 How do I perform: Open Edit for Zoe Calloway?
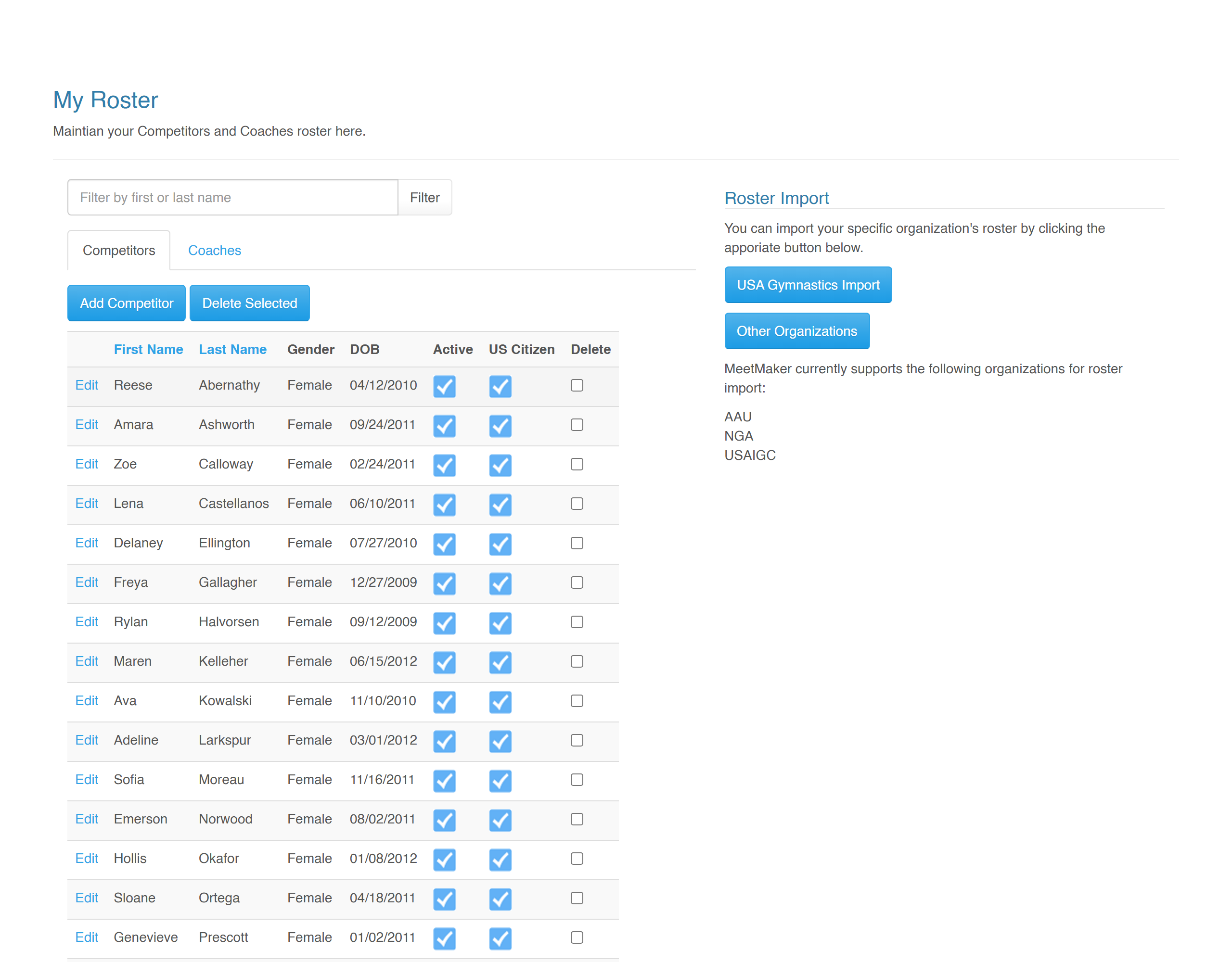(87, 464)
